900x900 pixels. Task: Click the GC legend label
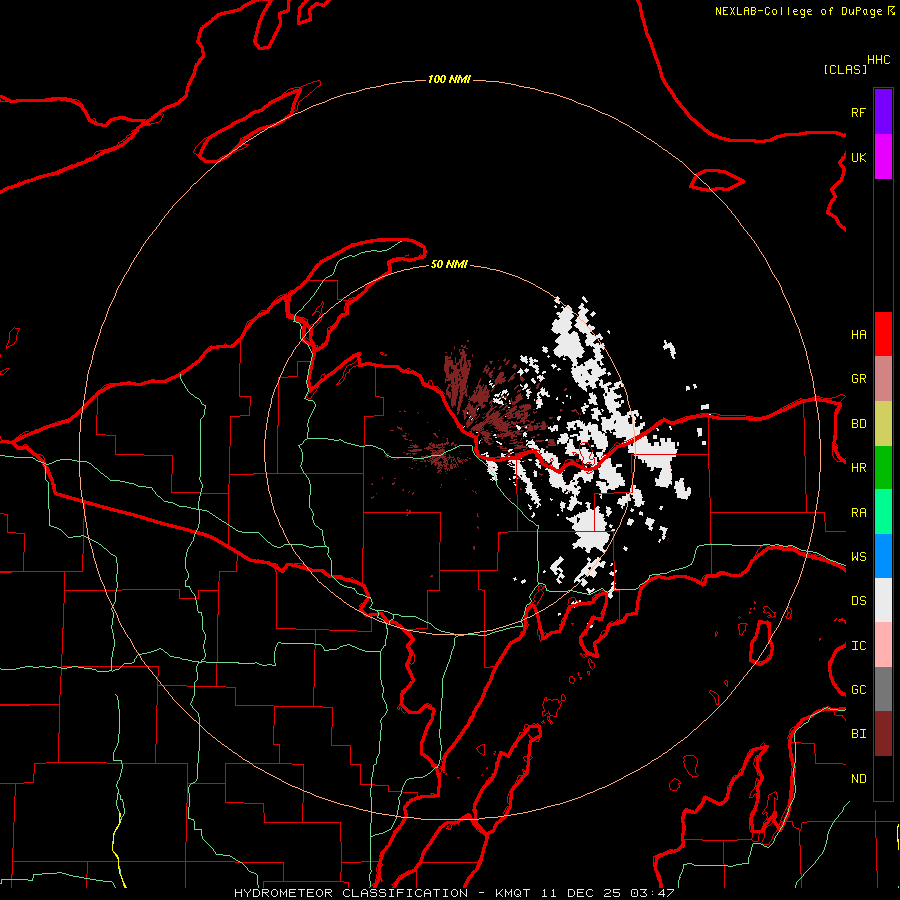(x=858, y=690)
